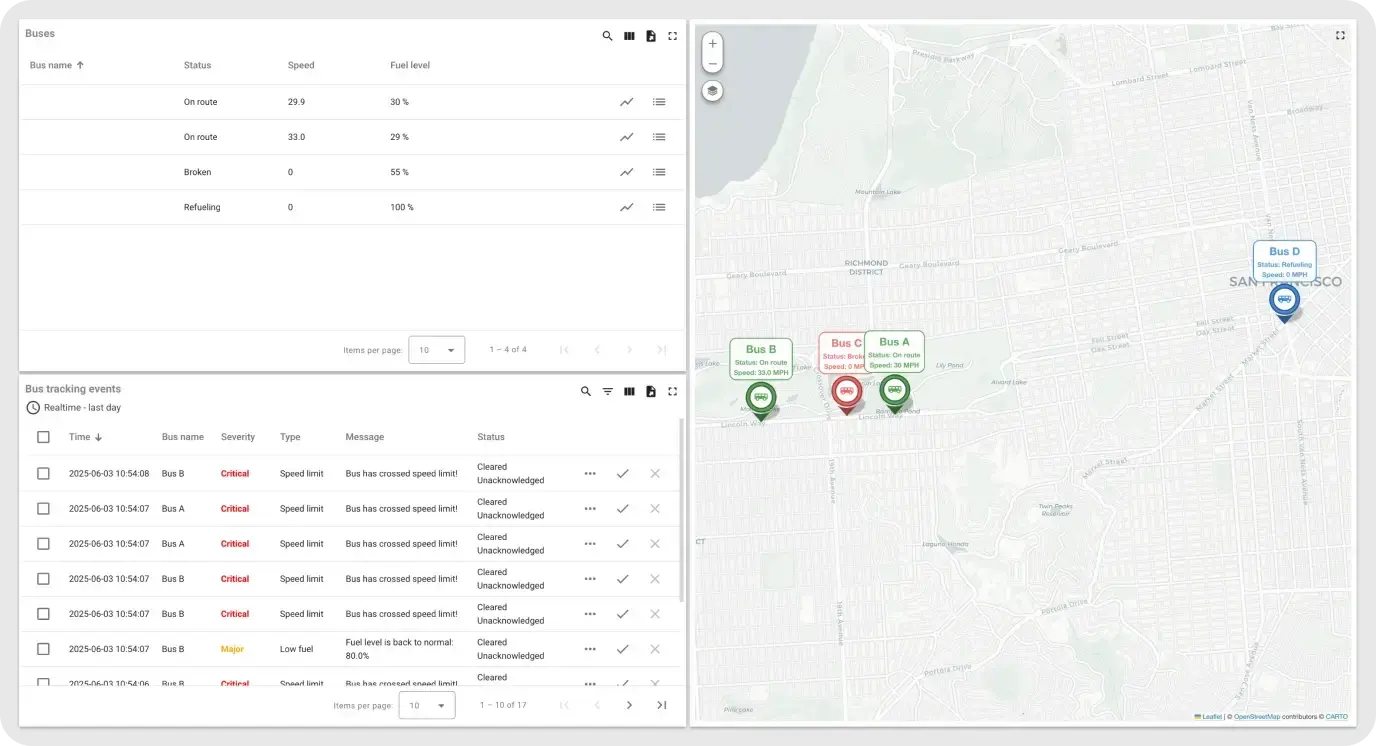
Task: Zoom in on the map
Action: (712, 44)
